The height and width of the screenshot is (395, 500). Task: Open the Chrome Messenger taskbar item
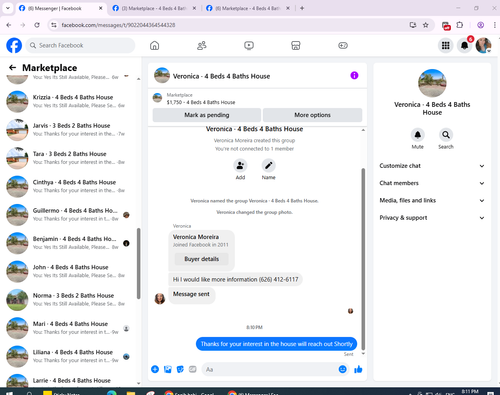pos(255,392)
